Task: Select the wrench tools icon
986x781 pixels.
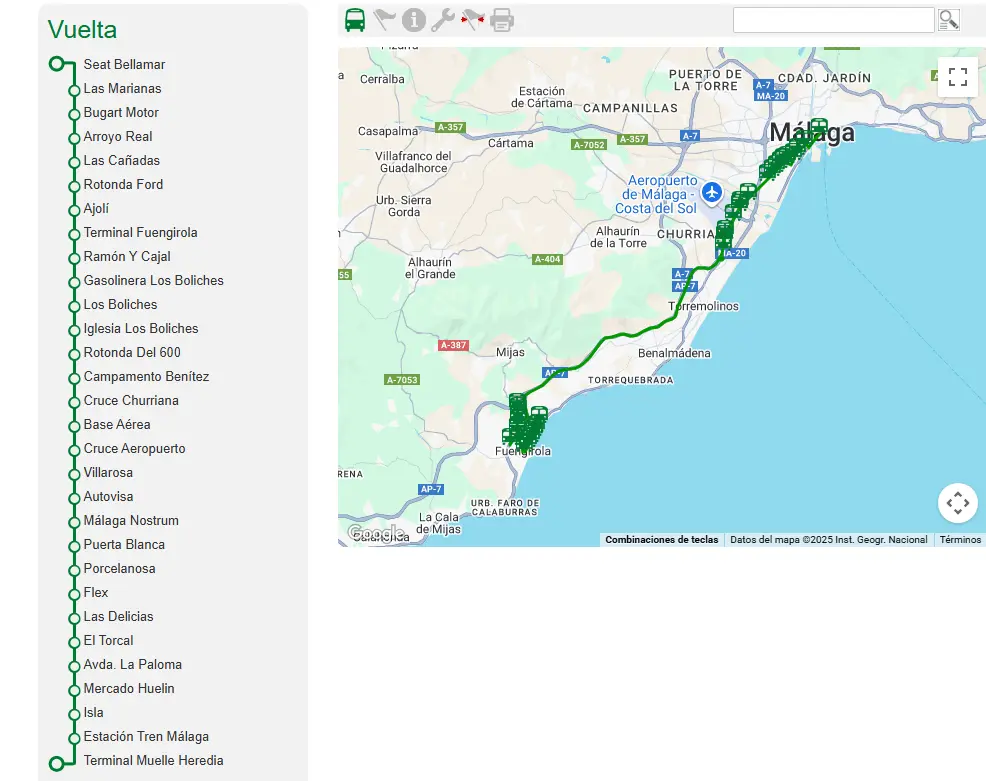Action: click(441, 19)
